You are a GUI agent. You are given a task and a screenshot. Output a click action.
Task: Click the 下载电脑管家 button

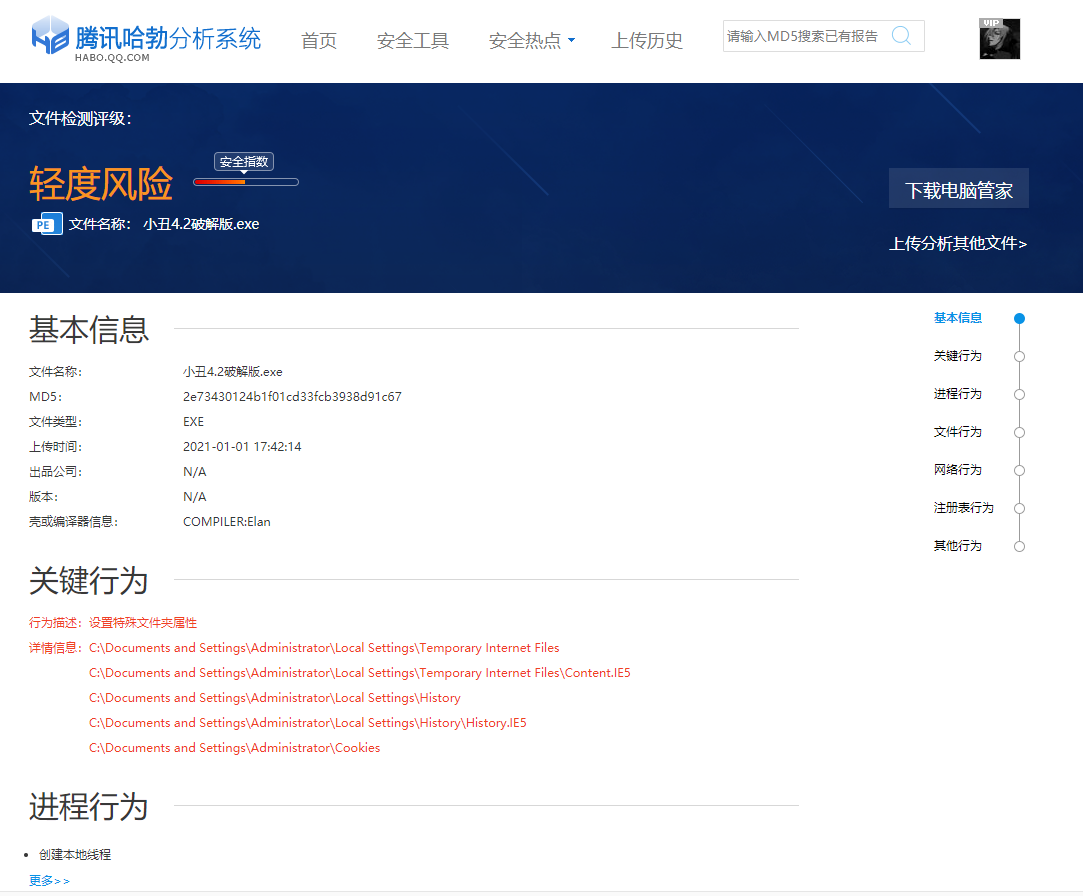tap(958, 189)
